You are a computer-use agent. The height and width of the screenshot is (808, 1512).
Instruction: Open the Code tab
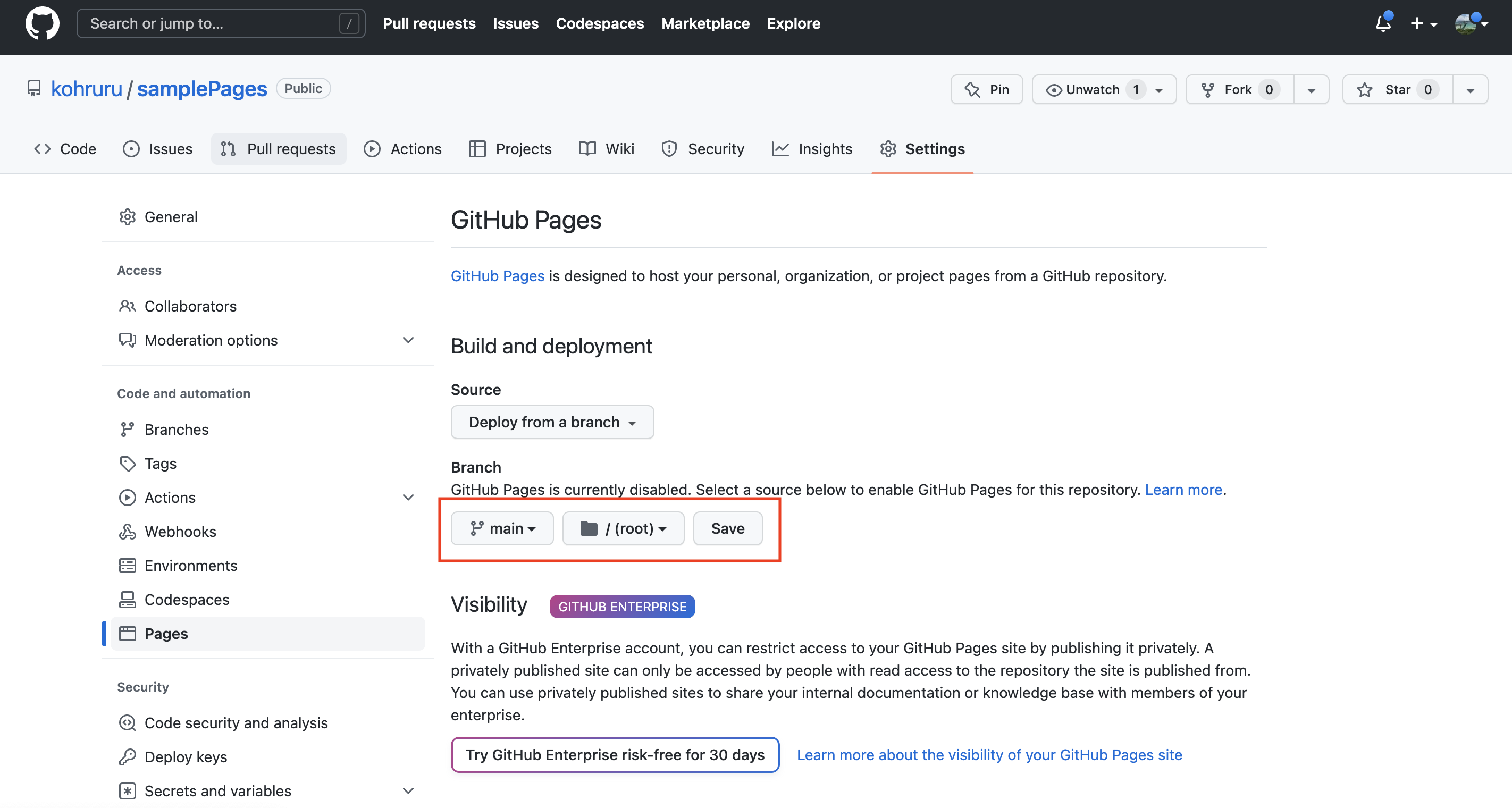(65, 149)
